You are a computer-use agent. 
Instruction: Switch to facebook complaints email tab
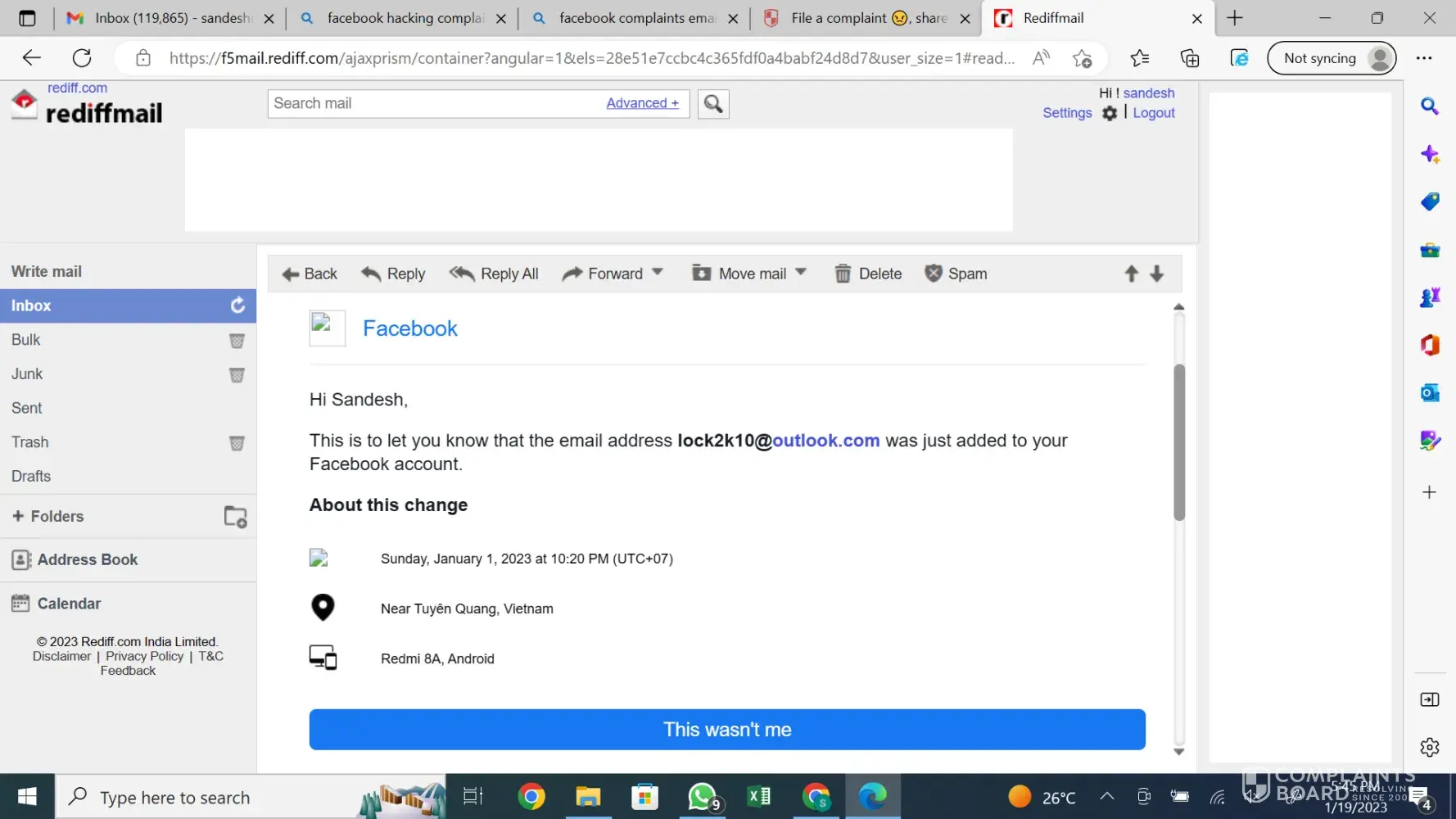point(634,18)
